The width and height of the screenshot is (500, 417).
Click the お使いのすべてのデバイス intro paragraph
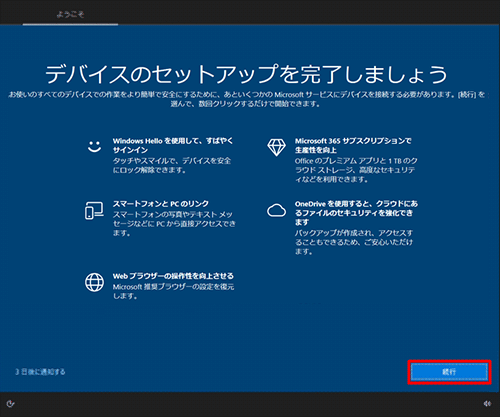[x=247, y=99]
